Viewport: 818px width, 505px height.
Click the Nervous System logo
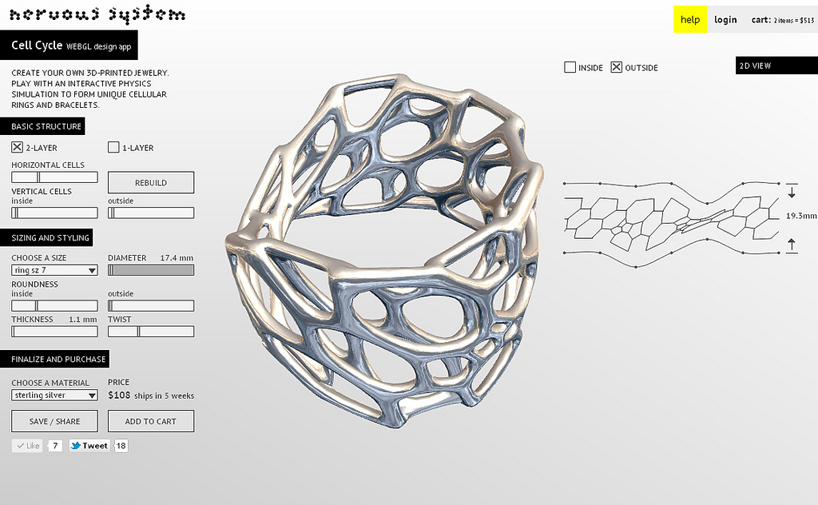point(98,14)
